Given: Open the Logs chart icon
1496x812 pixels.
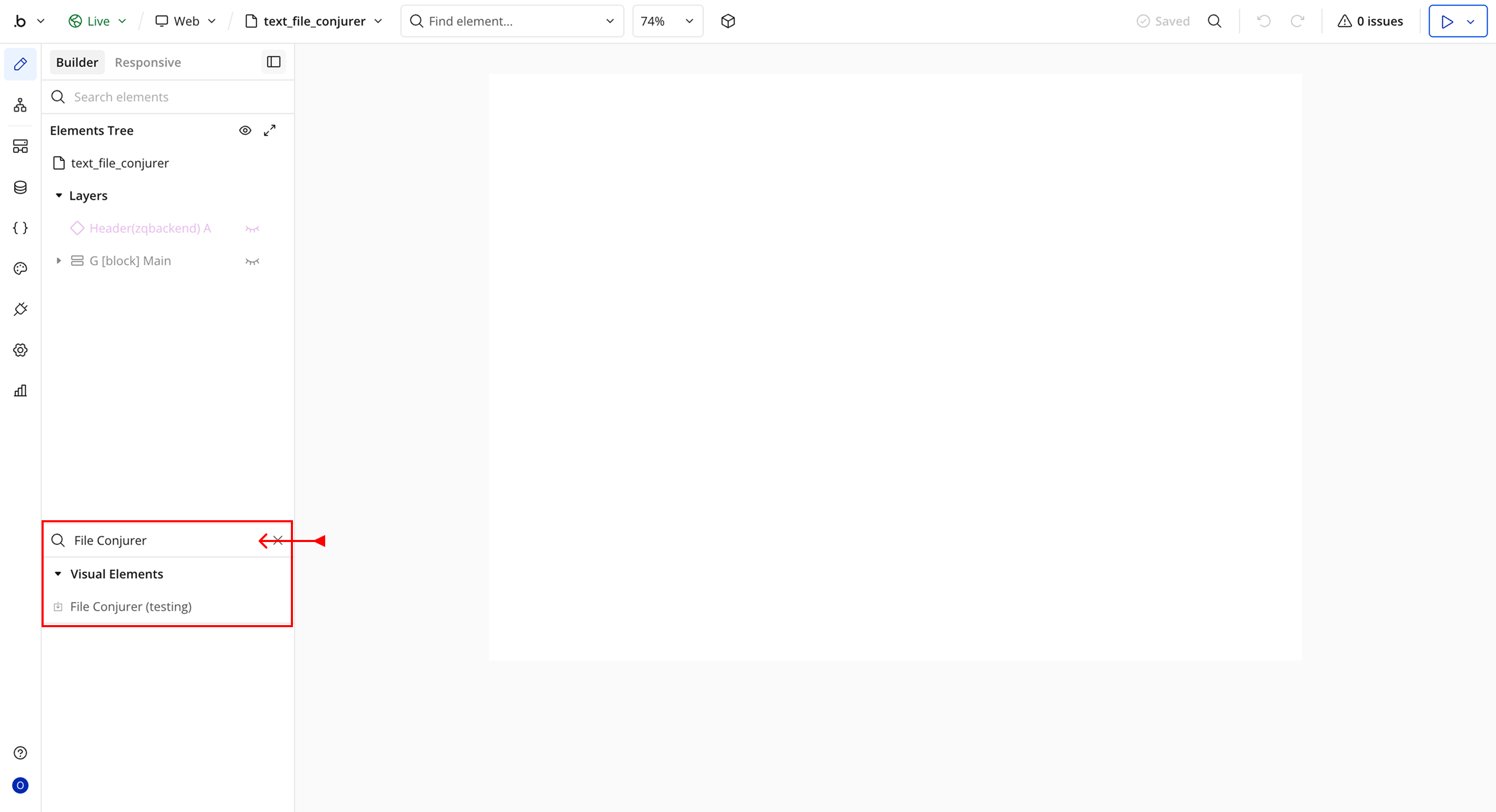Looking at the screenshot, I should [x=20, y=390].
